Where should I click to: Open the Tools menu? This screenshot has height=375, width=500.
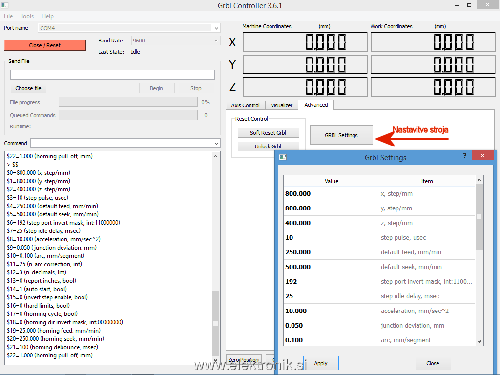click(28, 16)
